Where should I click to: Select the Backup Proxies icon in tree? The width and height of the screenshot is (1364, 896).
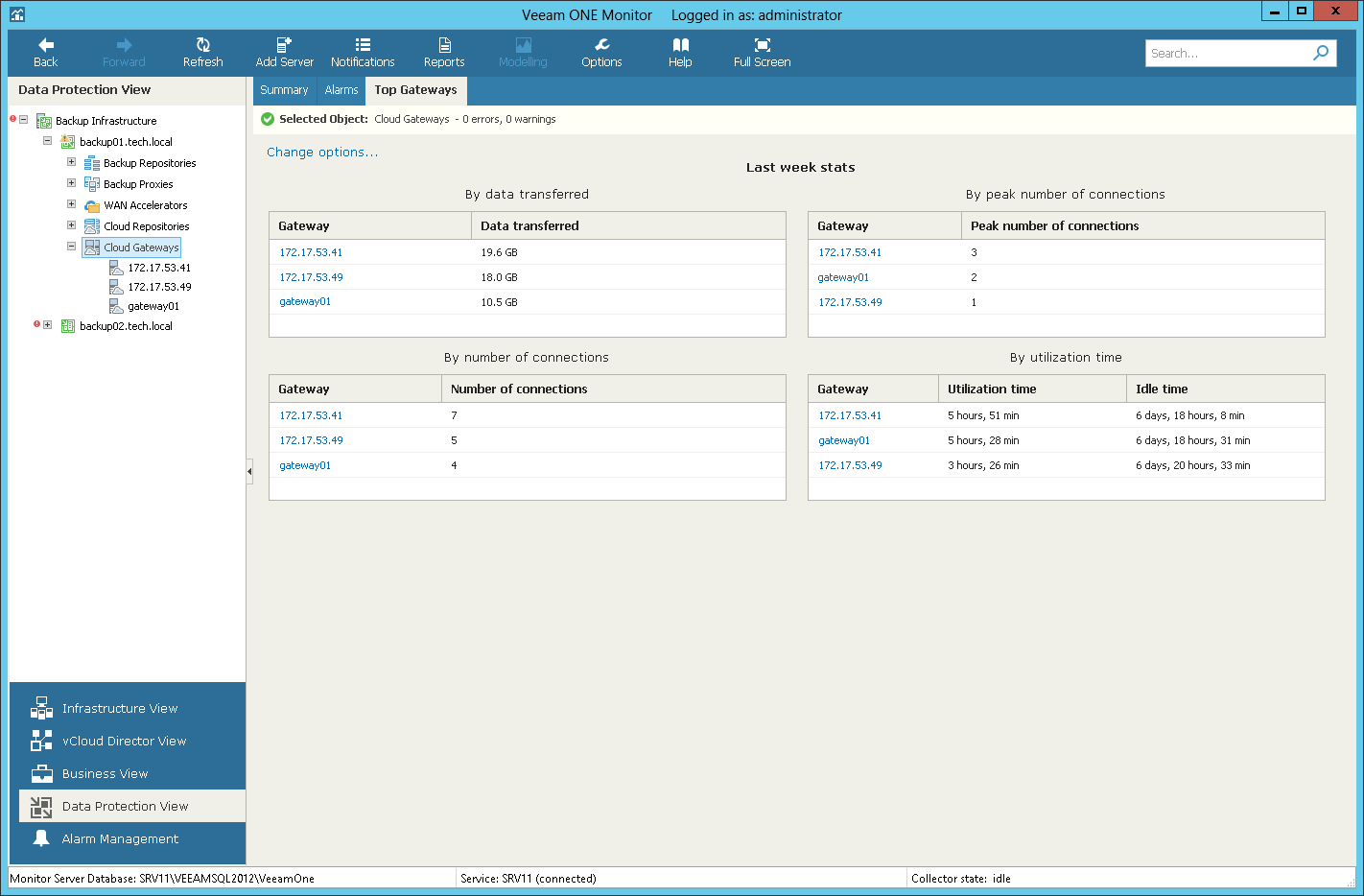click(x=92, y=184)
